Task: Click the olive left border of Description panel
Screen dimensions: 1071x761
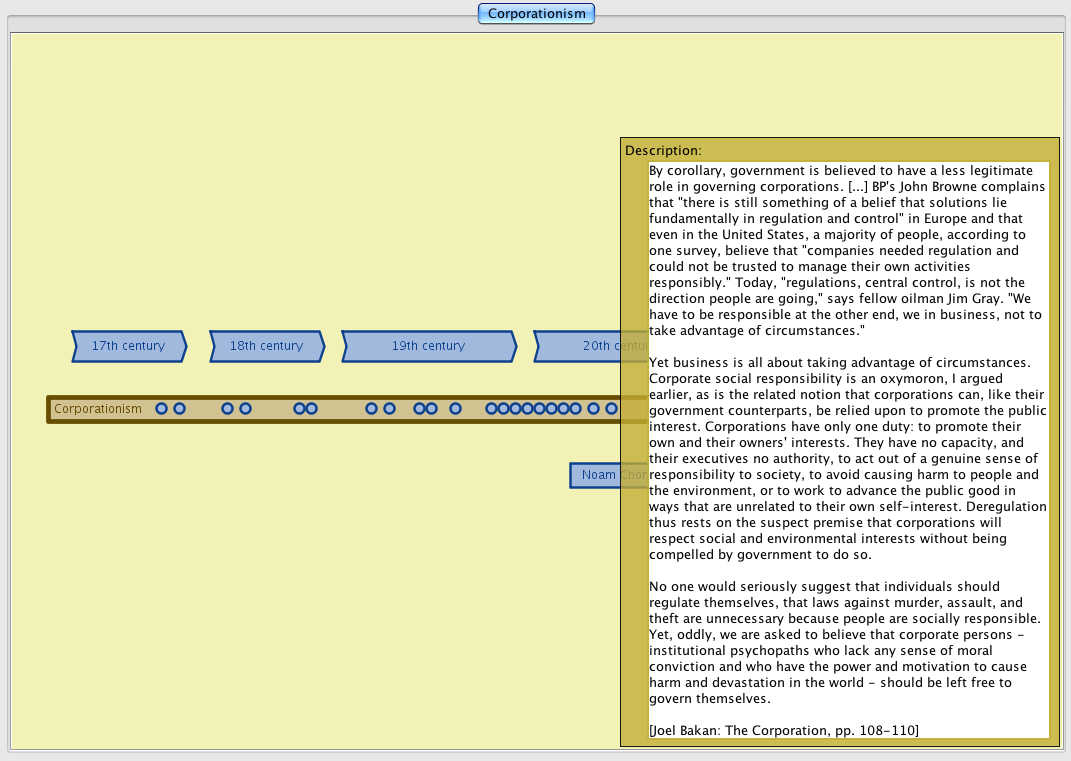Action: click(x=634, y=450)
